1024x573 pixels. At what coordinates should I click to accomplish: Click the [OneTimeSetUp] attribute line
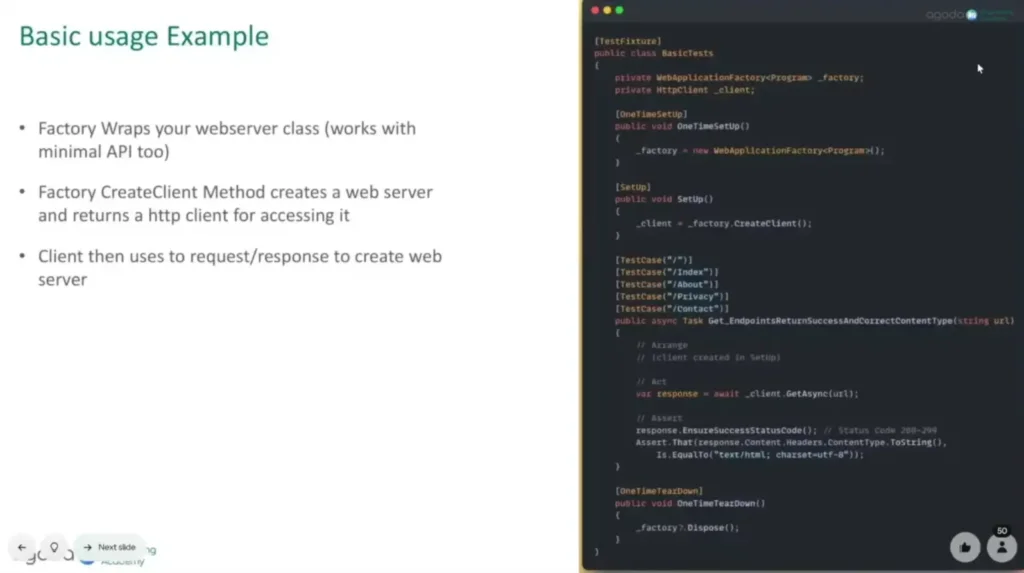pos(651,114)
